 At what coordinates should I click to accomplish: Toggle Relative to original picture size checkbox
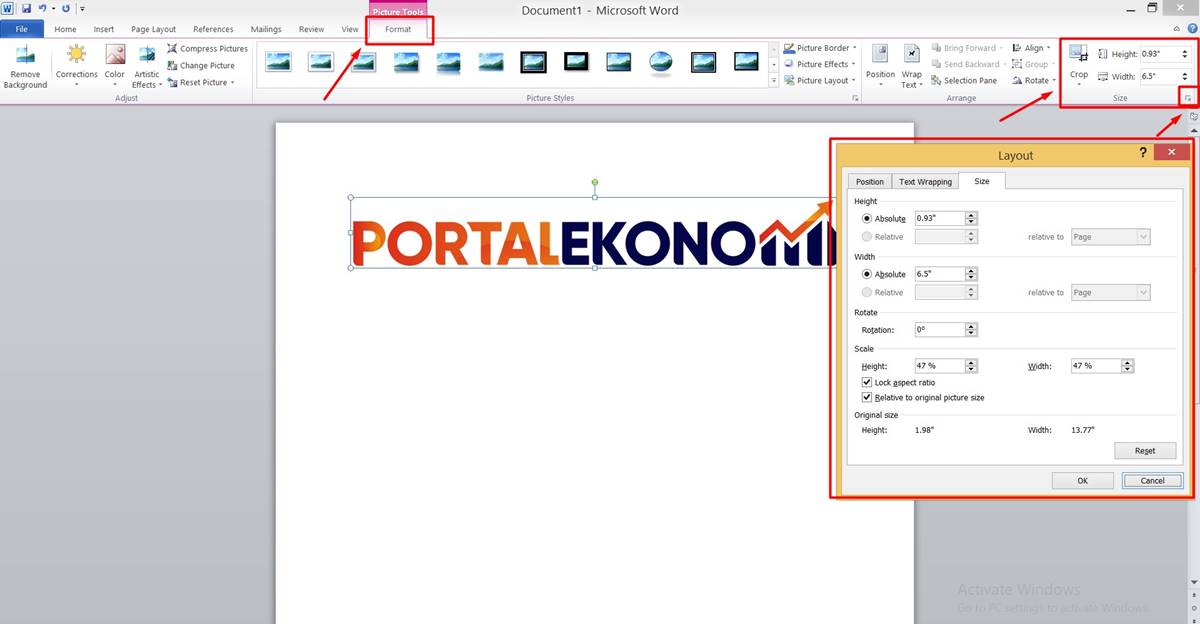point(867,397)
